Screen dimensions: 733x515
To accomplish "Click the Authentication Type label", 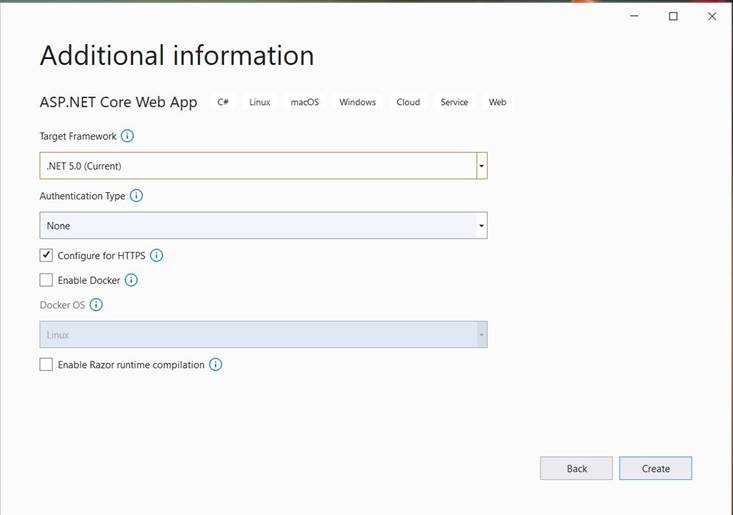I will click(82, 196).
